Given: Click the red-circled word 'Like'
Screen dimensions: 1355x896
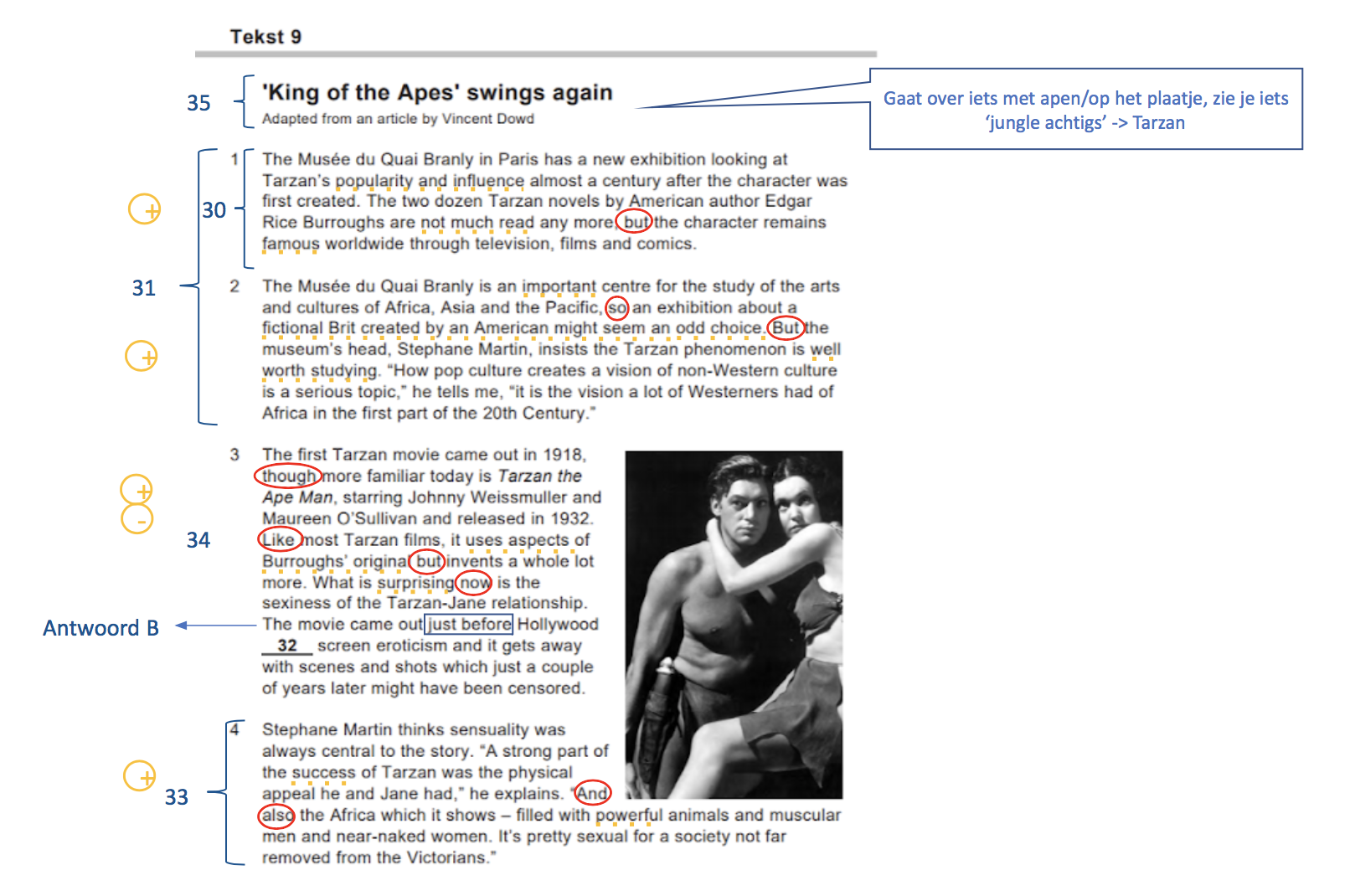Looking at the screenshot, I should pyautogui.click(x=280, y=538).
